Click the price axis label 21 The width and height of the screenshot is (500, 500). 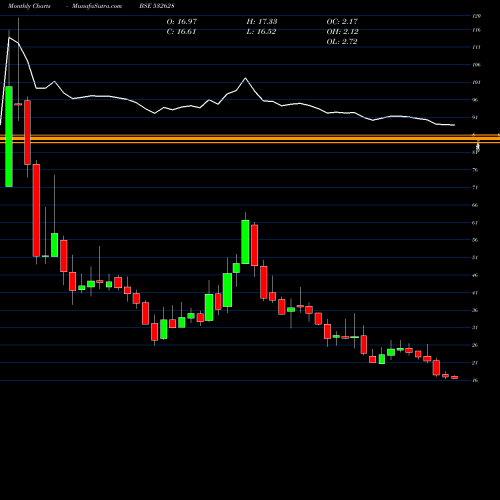click(x=476, y=363)
